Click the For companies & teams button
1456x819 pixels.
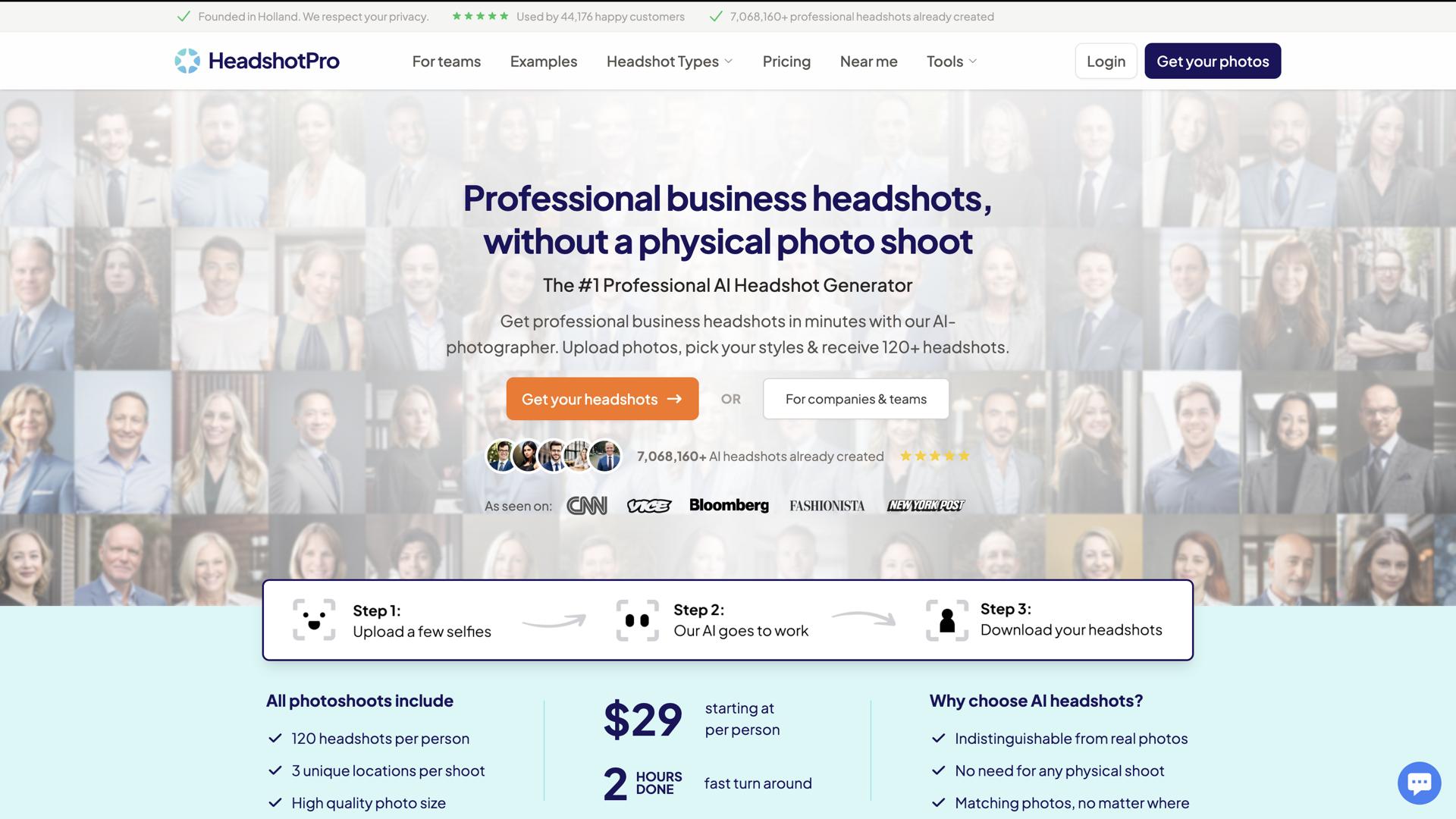pyautogui.click(x=855, y=398)
